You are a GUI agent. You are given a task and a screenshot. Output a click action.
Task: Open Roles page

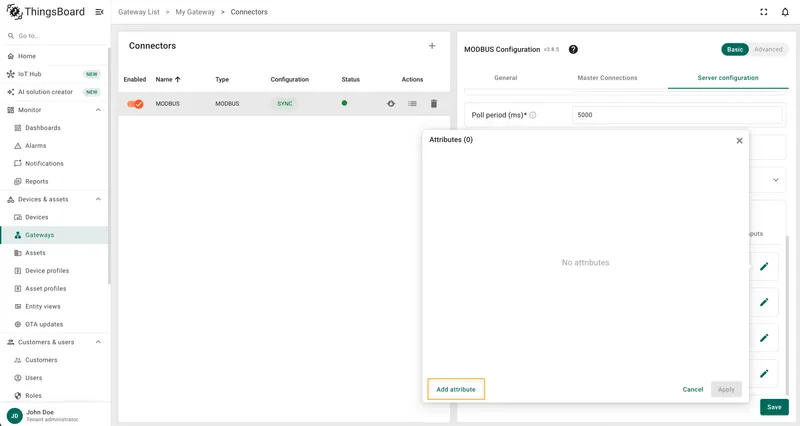tap(54, 395)
